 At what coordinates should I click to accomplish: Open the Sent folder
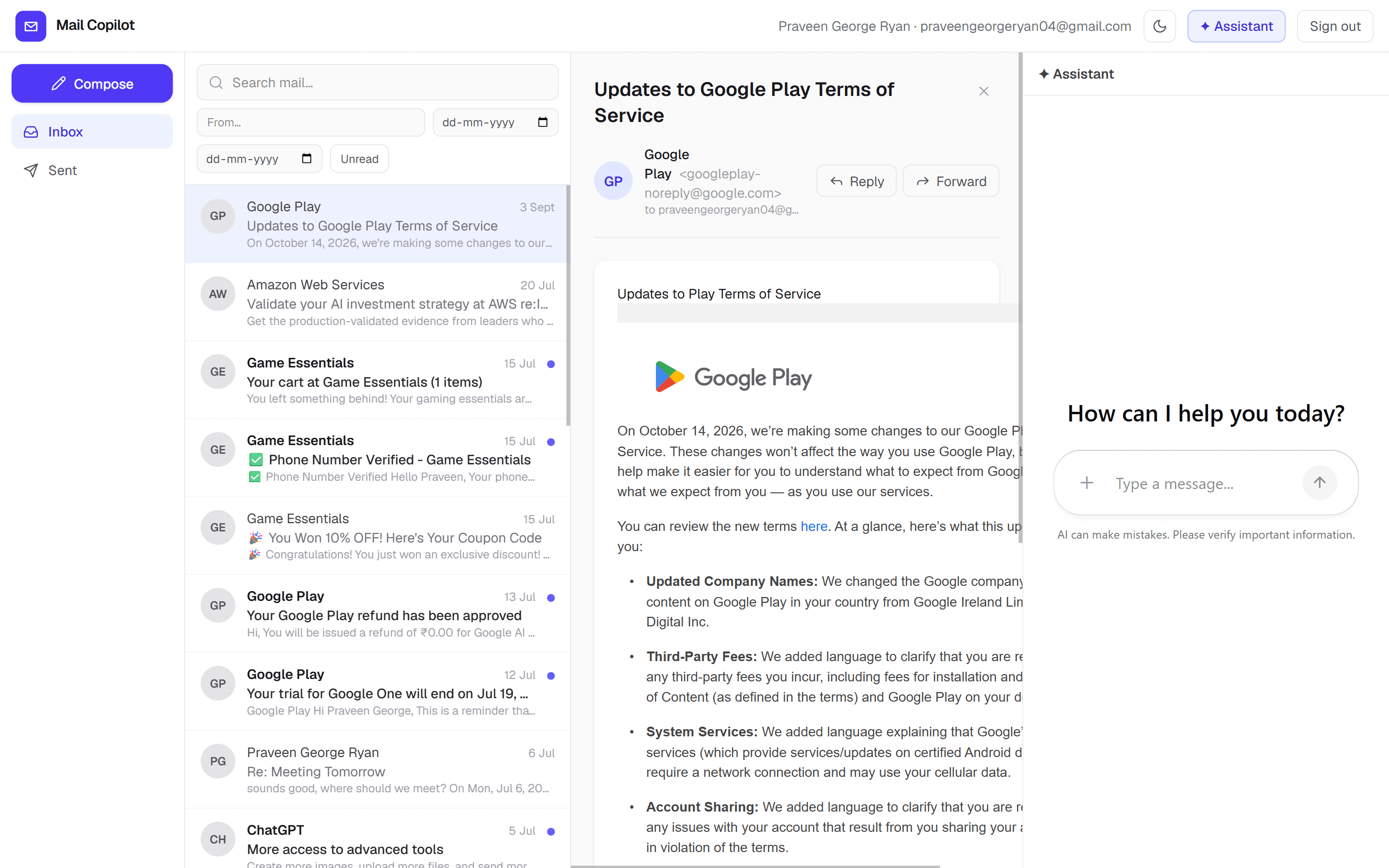point(92,170)
